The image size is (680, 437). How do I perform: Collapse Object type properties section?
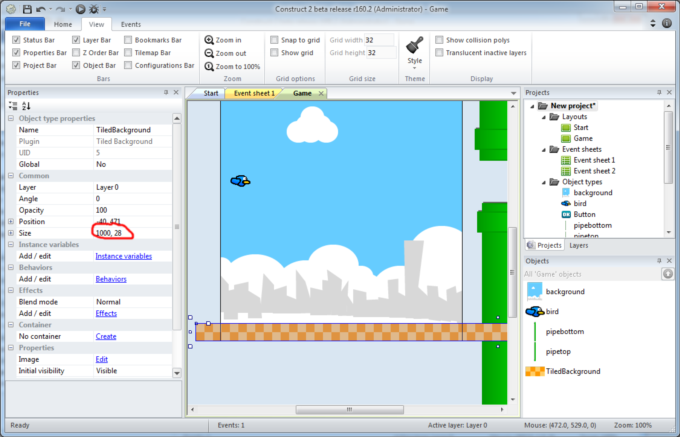(x=11, y=118)
